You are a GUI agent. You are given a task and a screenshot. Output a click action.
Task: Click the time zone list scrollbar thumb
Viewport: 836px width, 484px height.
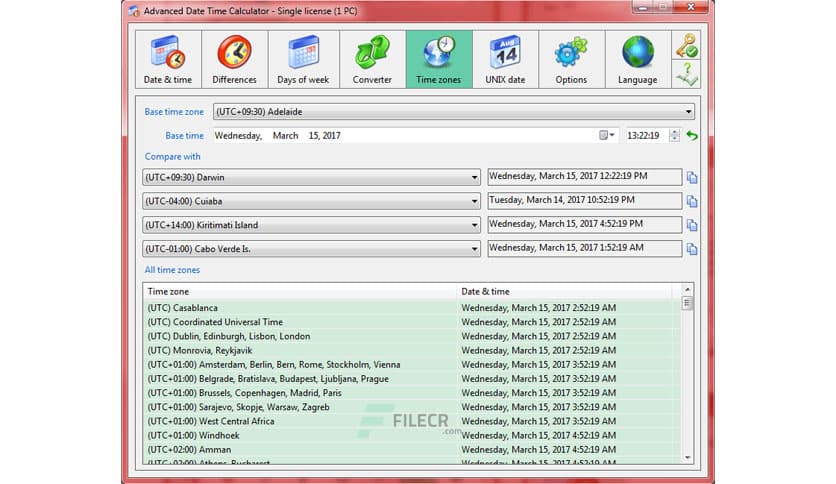(x=687, y=303)
